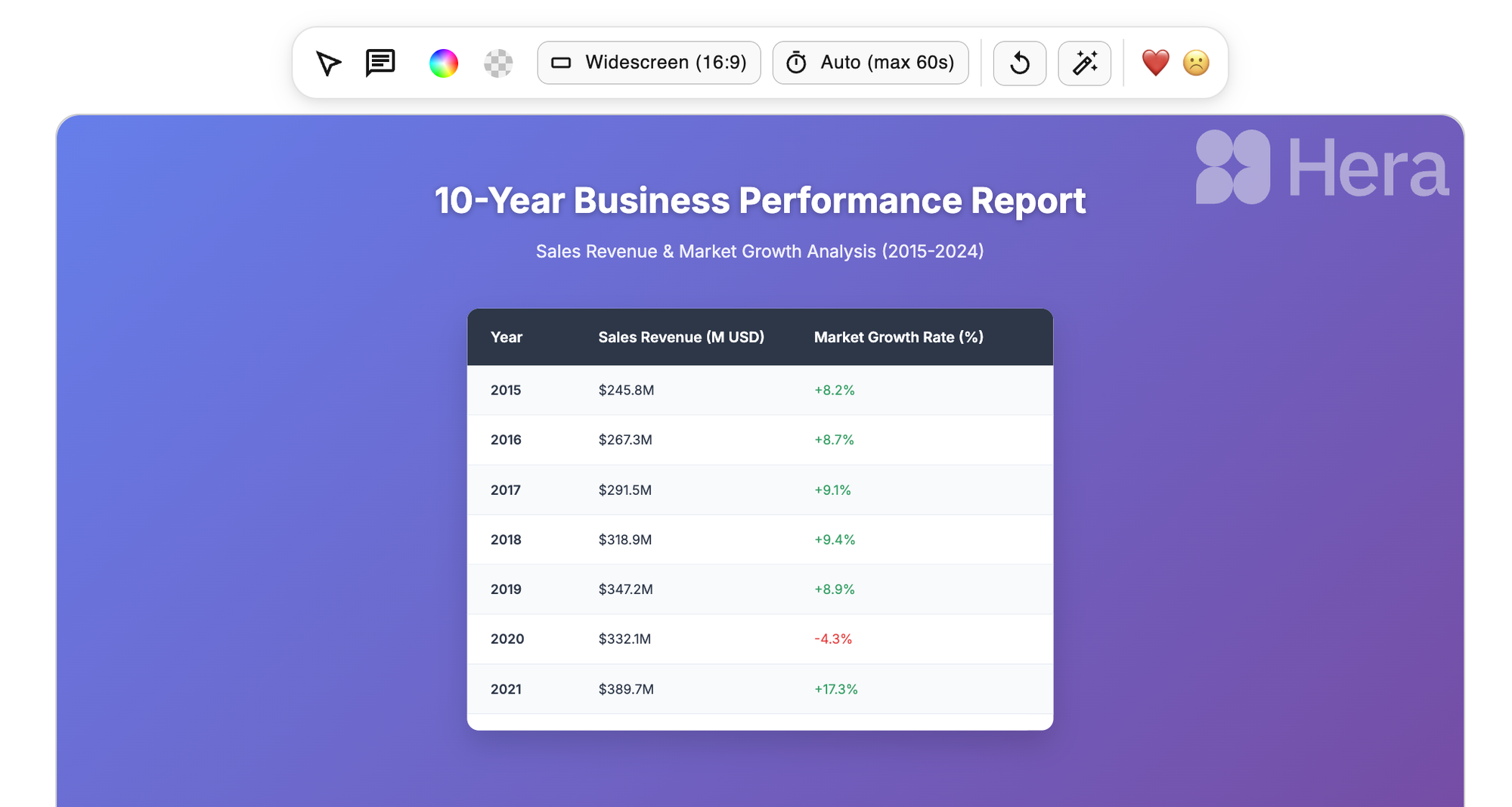Open the Widescreen (16:9) aspect ratio dropdown
Screen dimensions: 1512x807
pos(649,63)
